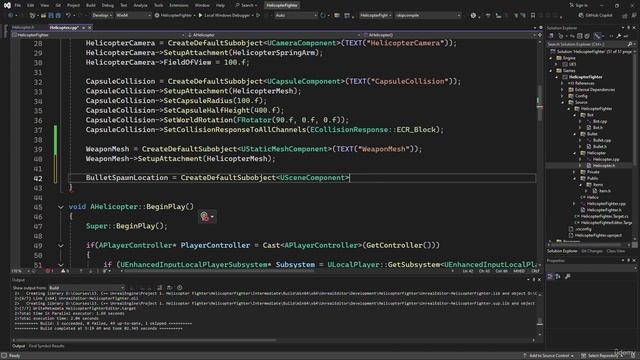Switch to the Helicopter.h tab
This screenshot has height=360, width=640.
(23, 27)
